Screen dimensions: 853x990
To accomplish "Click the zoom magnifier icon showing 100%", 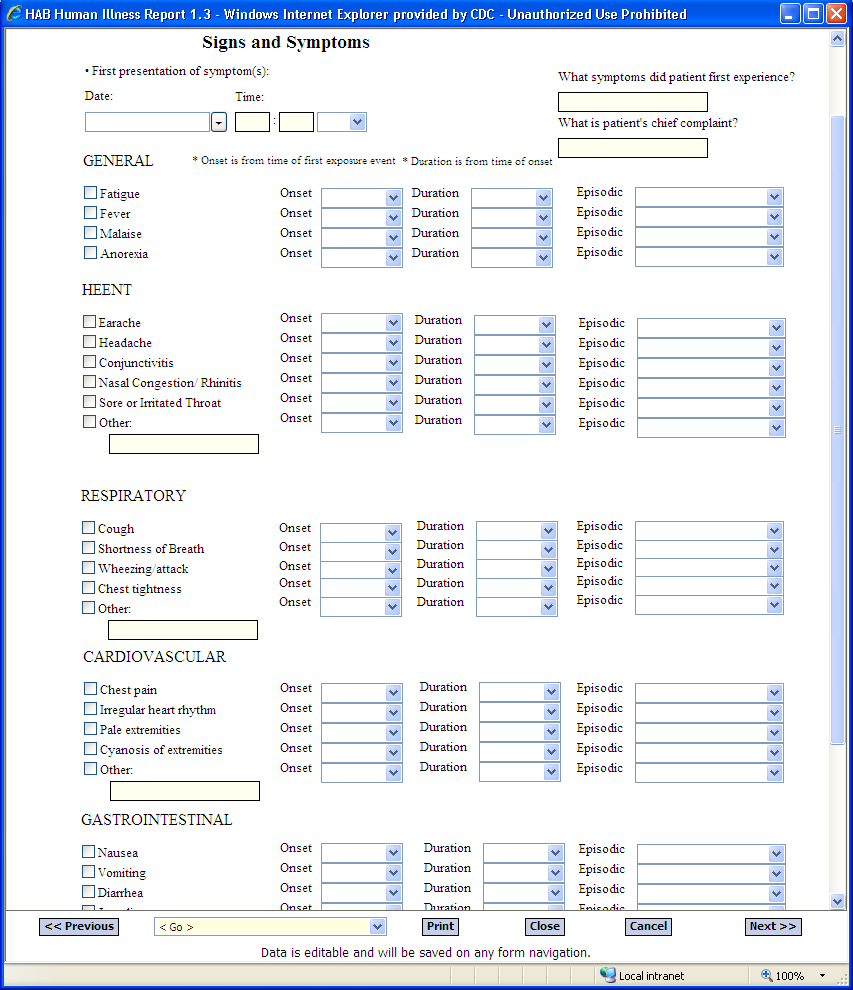I will [767, 975].
